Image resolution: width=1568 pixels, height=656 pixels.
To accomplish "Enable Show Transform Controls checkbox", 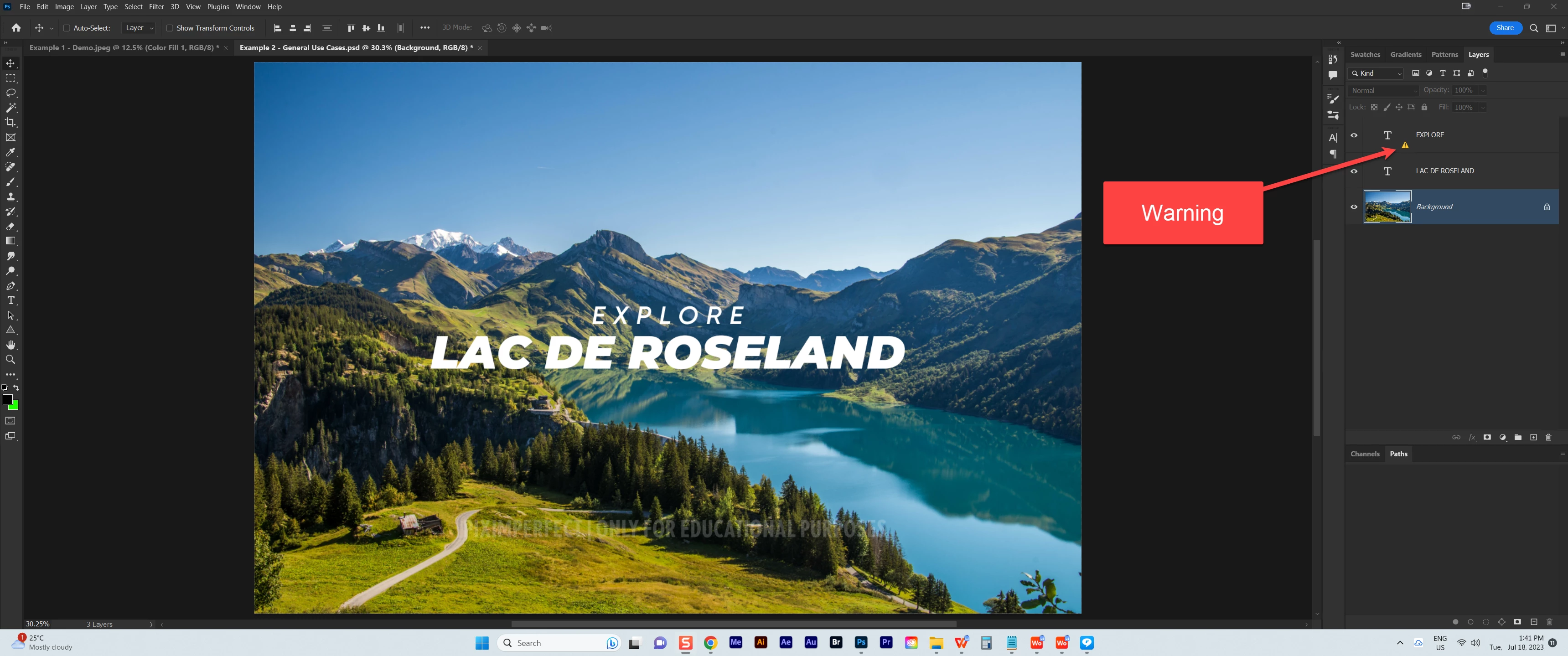I will pos(170,28).
